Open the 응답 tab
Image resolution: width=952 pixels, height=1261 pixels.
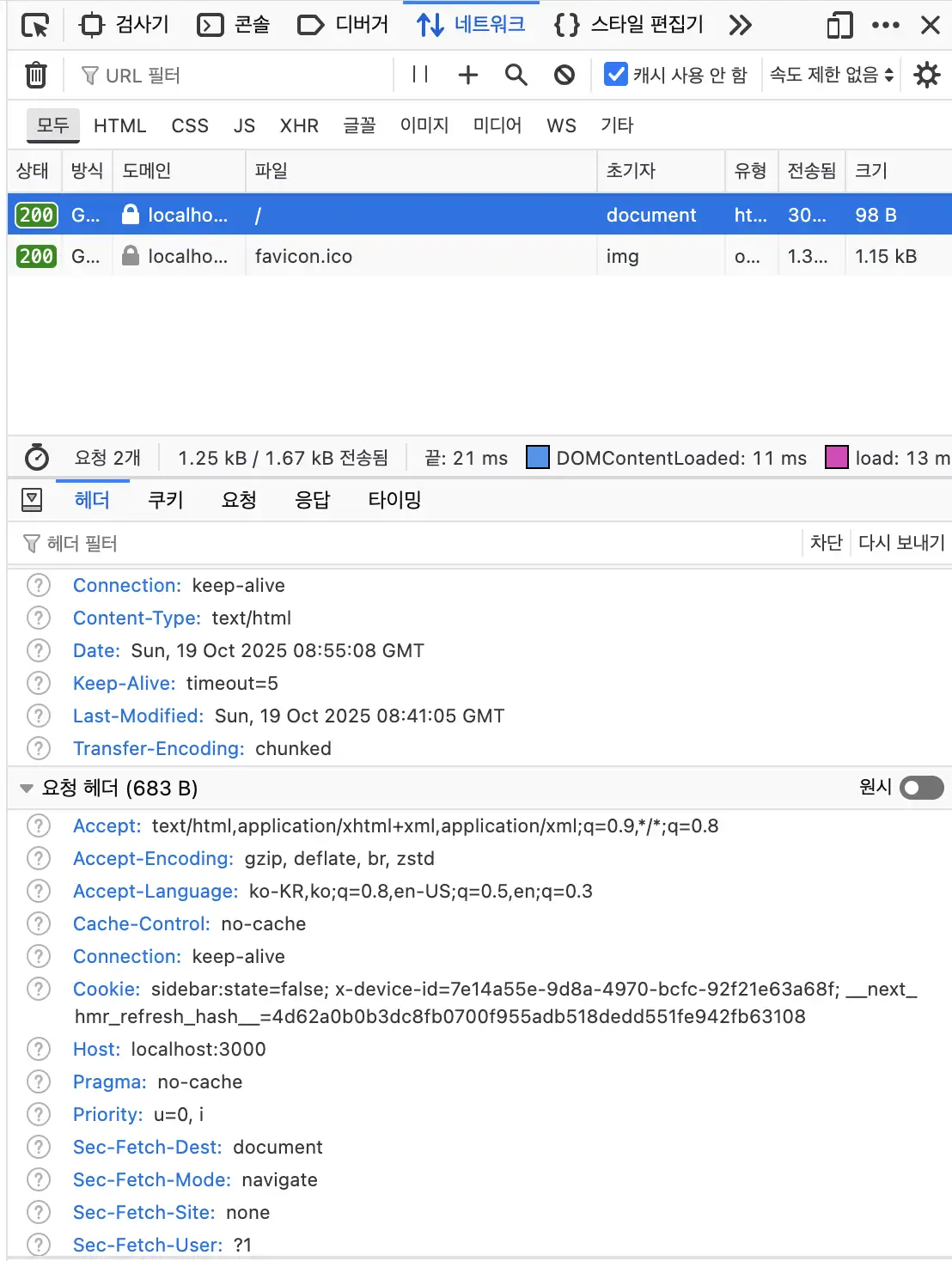pos(313,499)
